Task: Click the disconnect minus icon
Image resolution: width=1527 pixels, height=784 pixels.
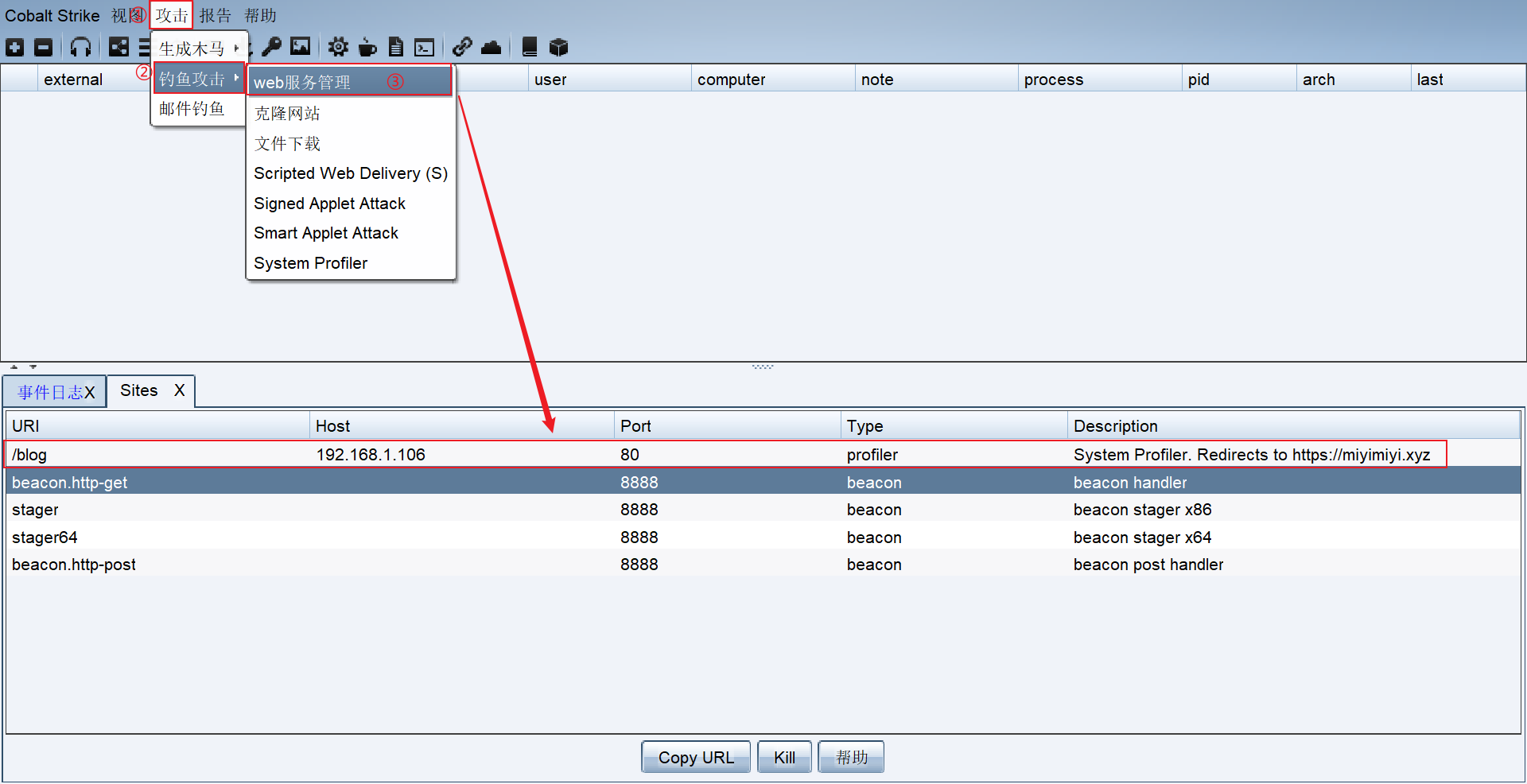Action: 44,48
